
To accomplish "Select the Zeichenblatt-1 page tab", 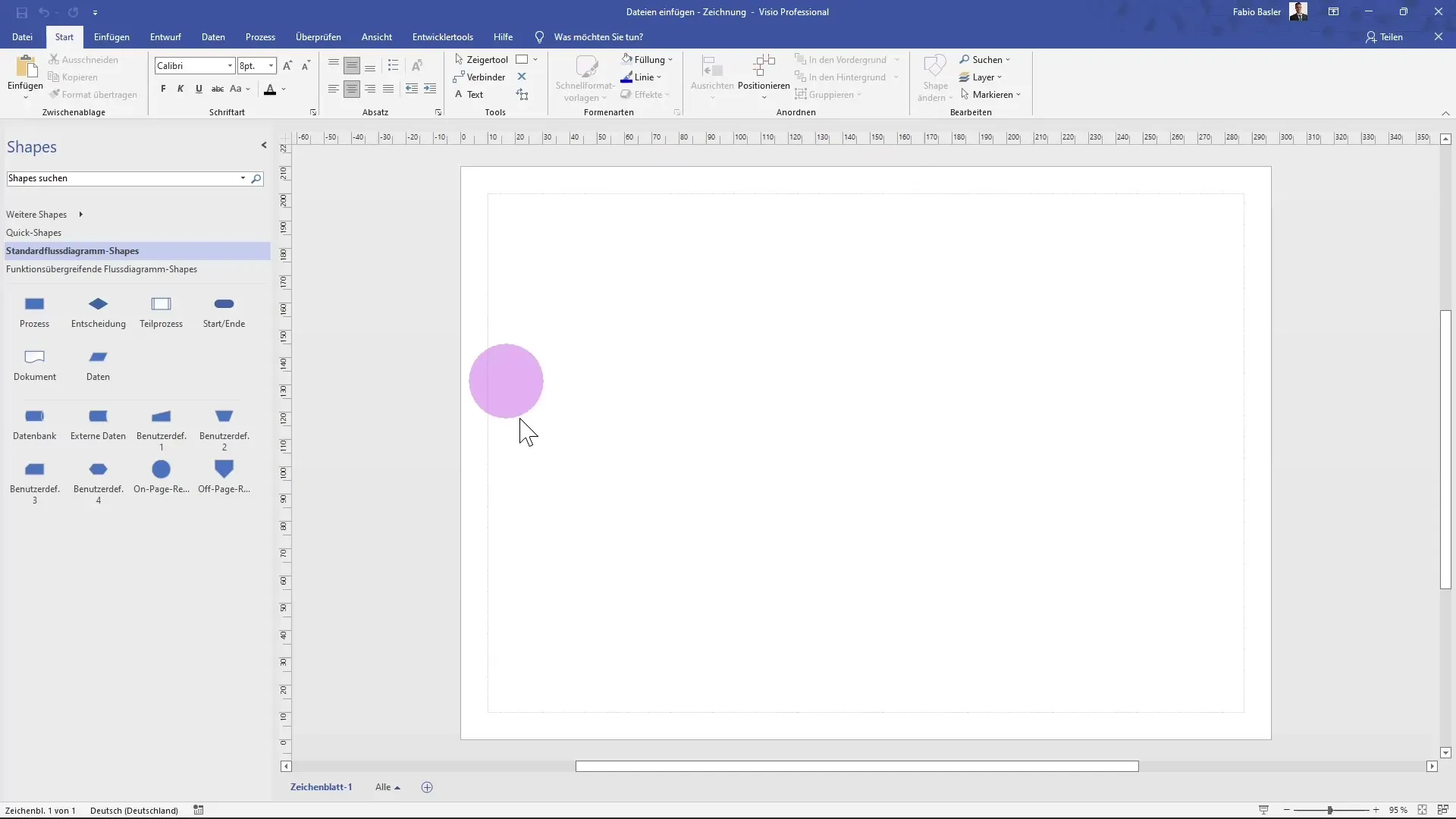I will (321, 787).
